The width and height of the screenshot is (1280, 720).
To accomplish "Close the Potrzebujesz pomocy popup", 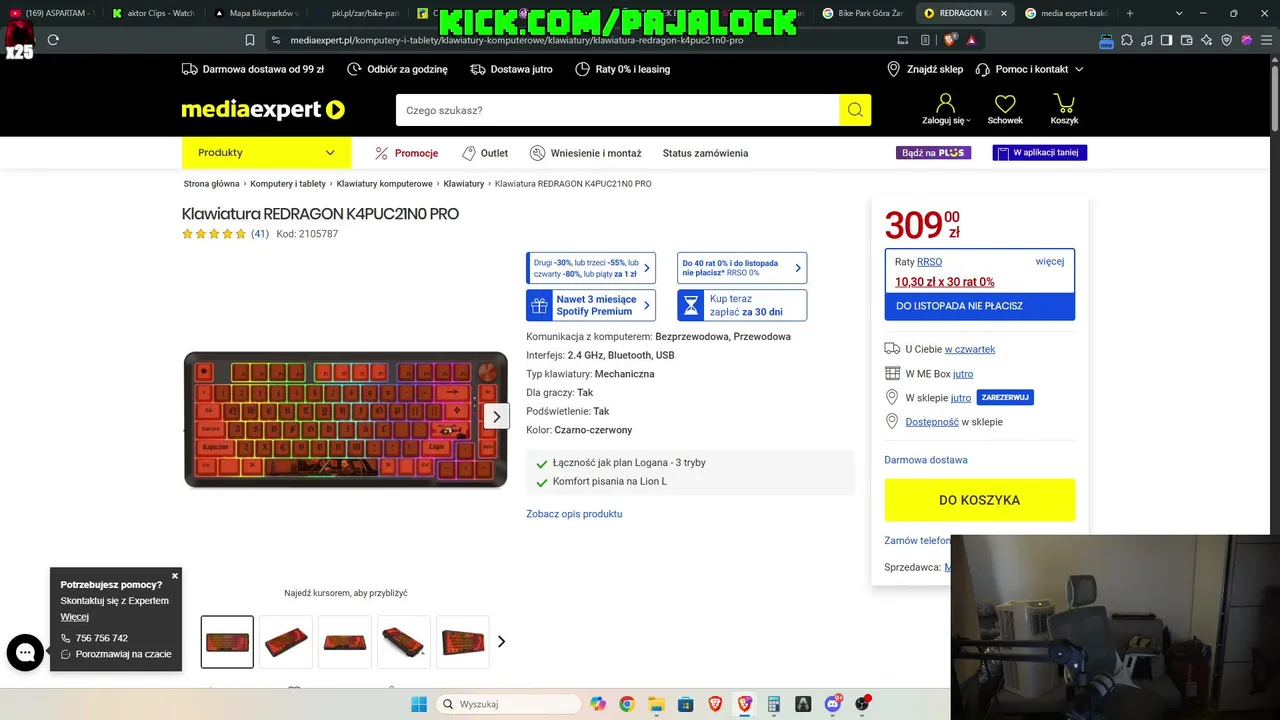I will point(175,576).
